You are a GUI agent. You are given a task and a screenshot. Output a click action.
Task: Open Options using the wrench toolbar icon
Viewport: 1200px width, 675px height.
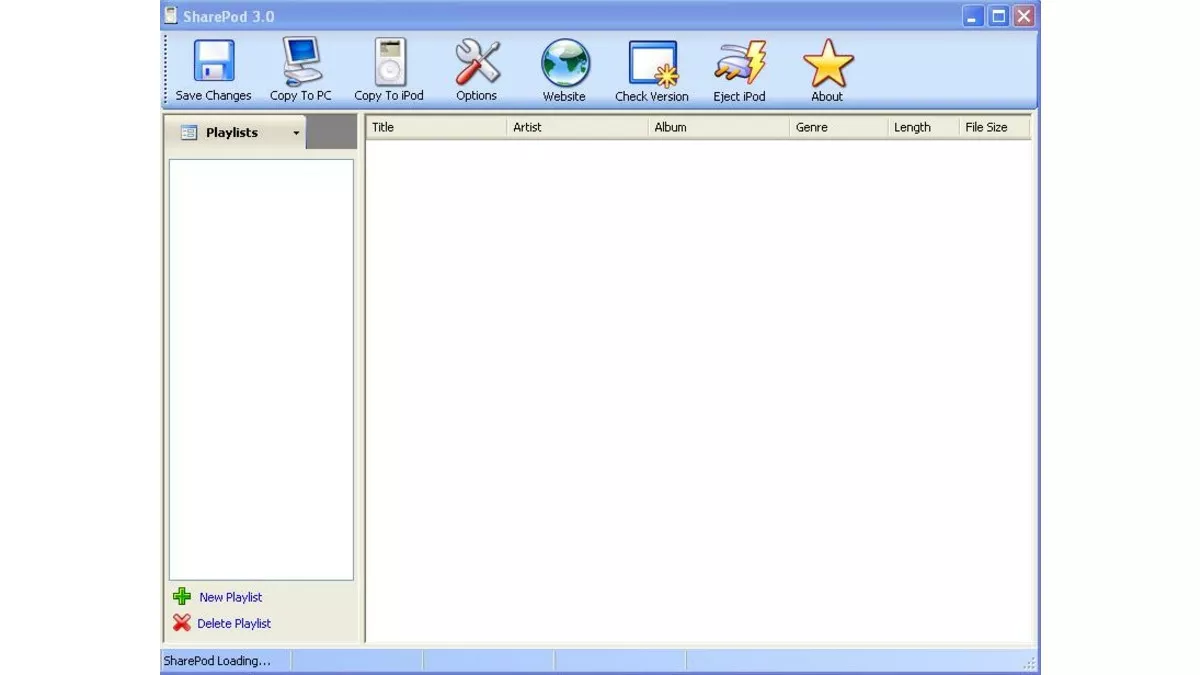[476, 62]
